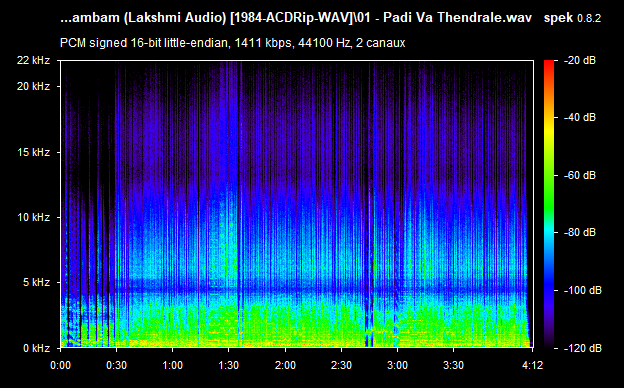Click the 3:00 time axis label
Screen dimensions: 624x388
(x=397, y=365)
